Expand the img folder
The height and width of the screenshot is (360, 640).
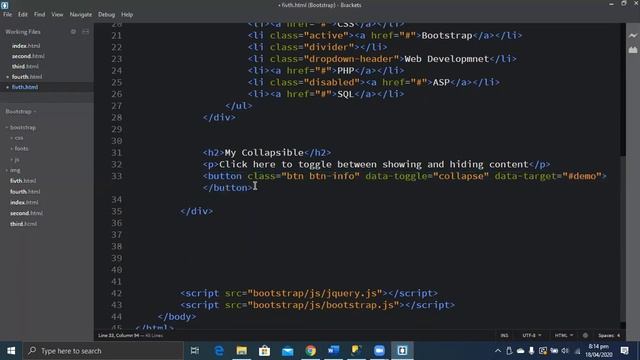tap(13, 170)
